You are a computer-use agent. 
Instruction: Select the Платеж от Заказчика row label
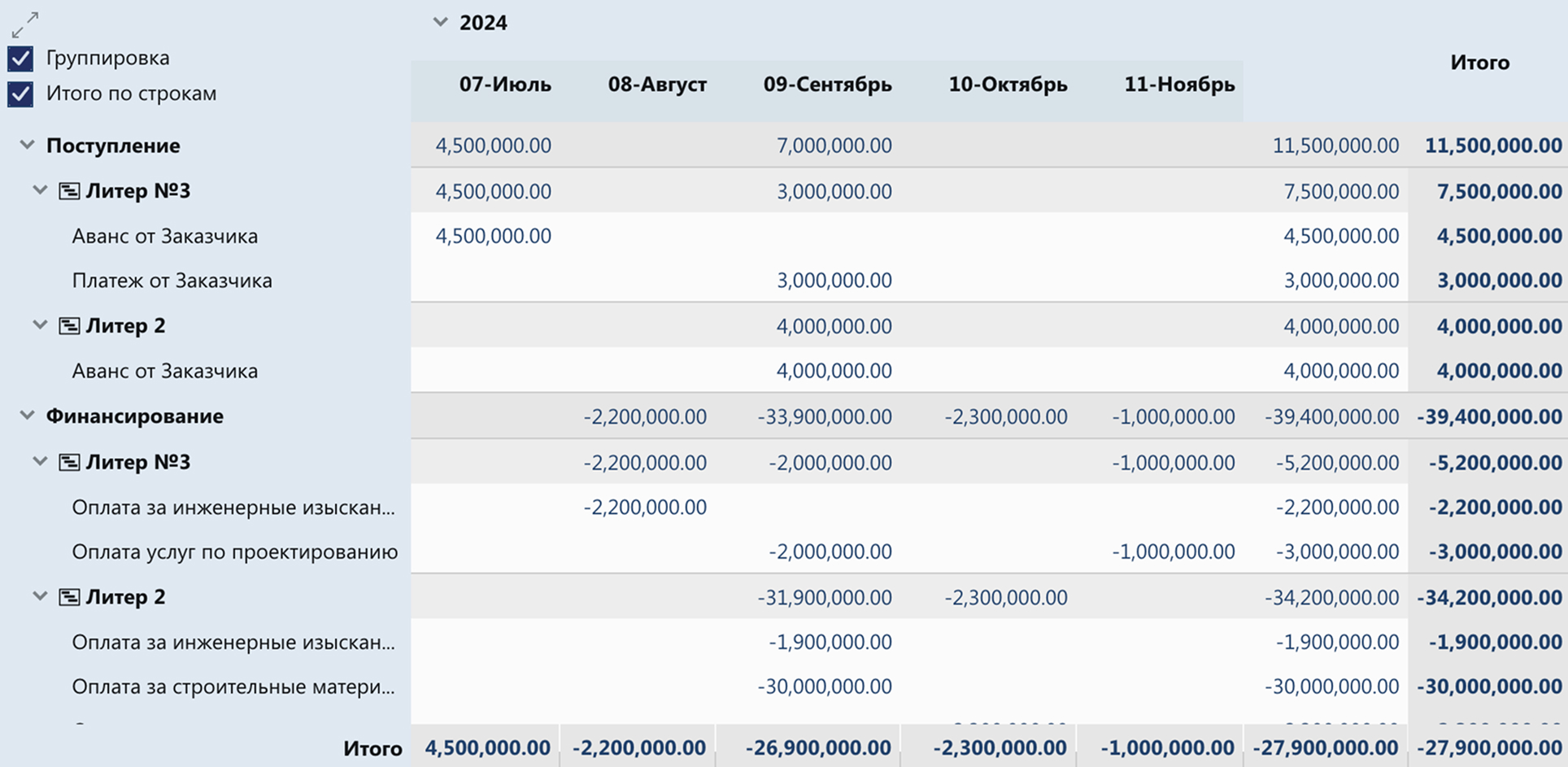[x=172, y=281]
